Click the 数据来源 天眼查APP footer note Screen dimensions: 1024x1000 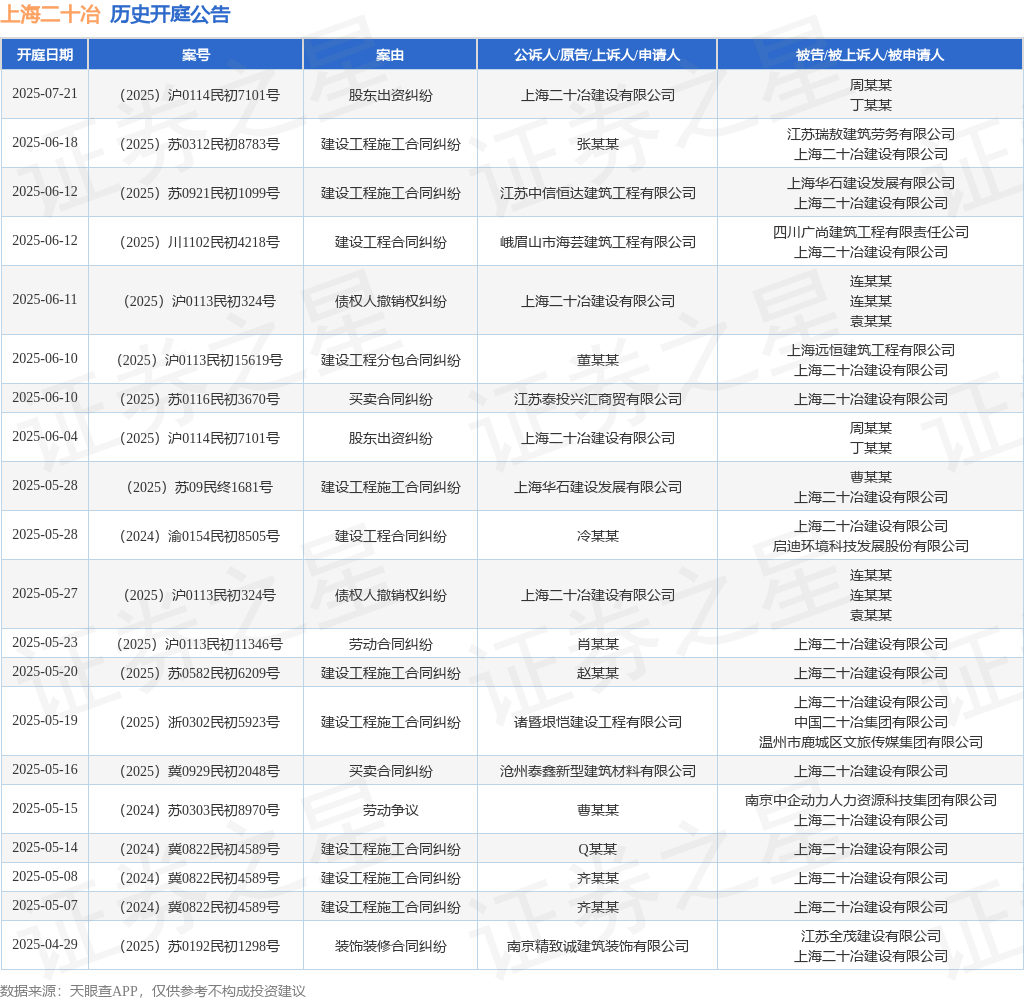153,991
